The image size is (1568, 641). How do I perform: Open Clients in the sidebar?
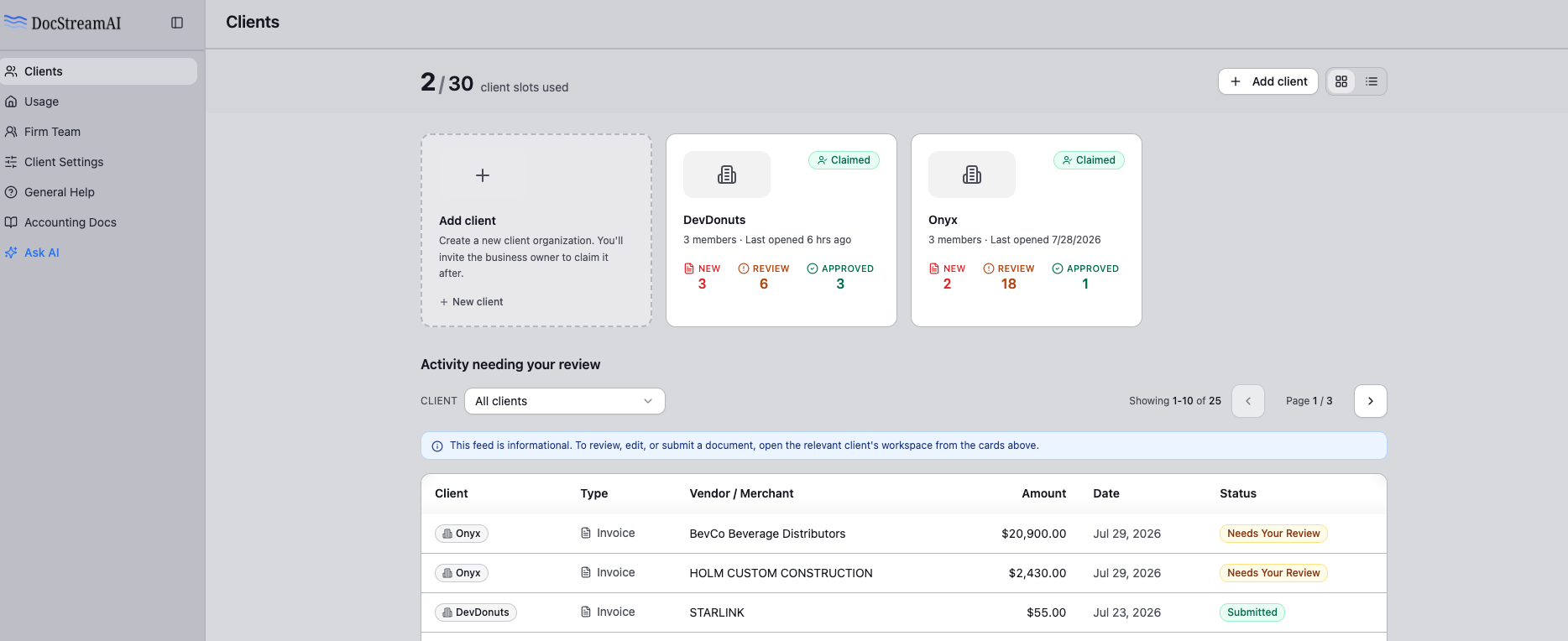pos(99,71)
